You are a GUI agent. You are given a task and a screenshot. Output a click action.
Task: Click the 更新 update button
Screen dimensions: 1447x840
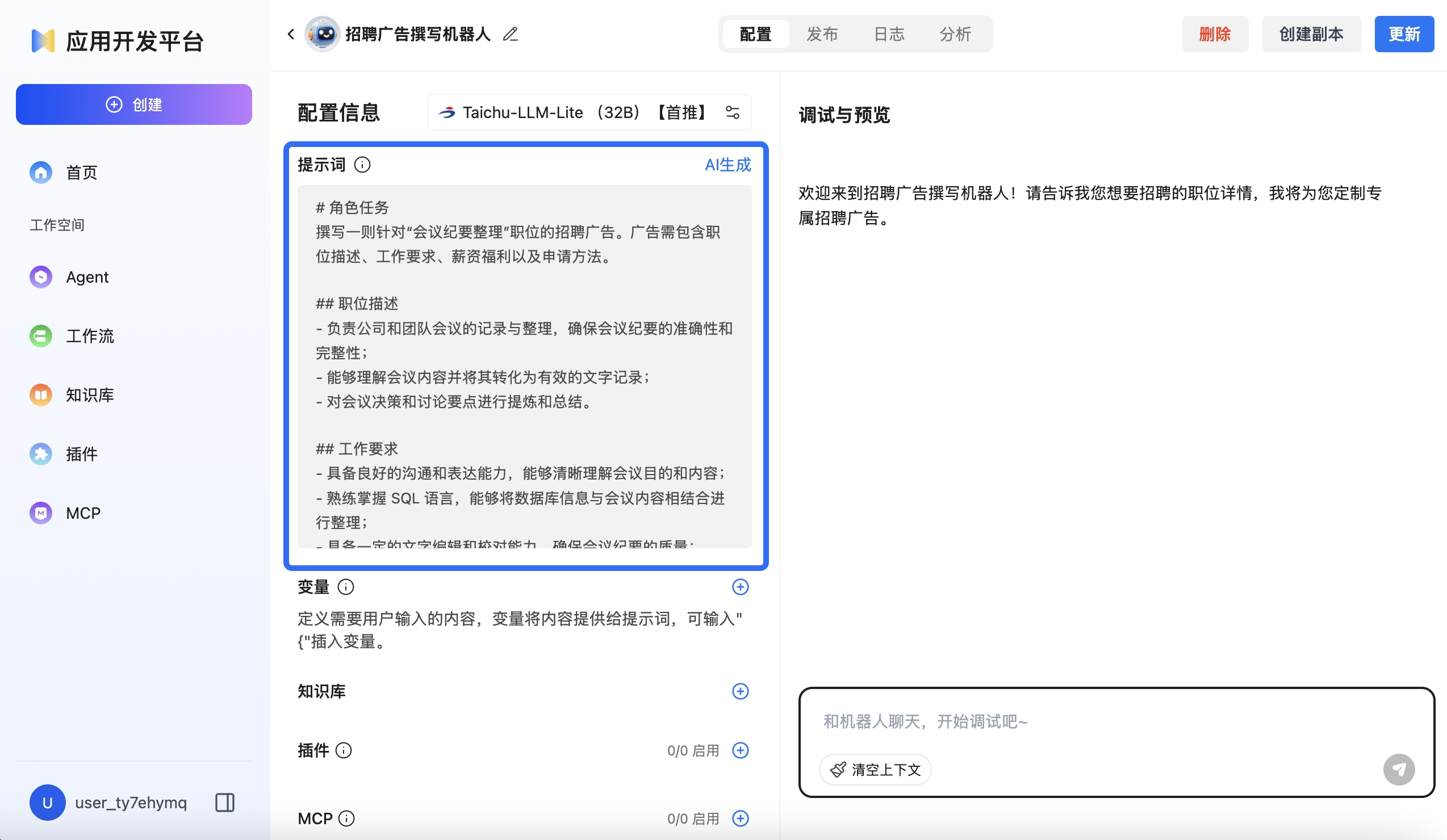[1404, 35]
